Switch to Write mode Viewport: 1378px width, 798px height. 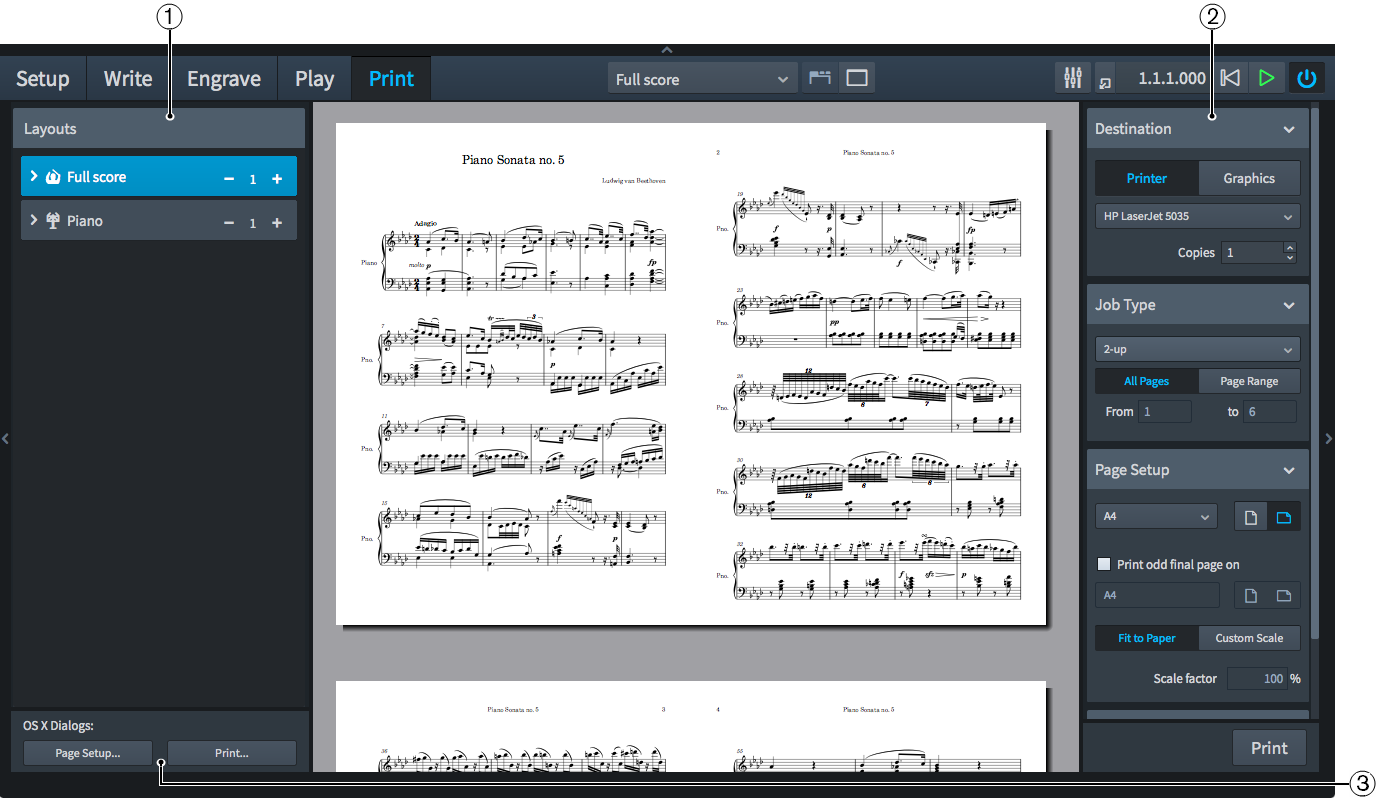tap(128, 79)
